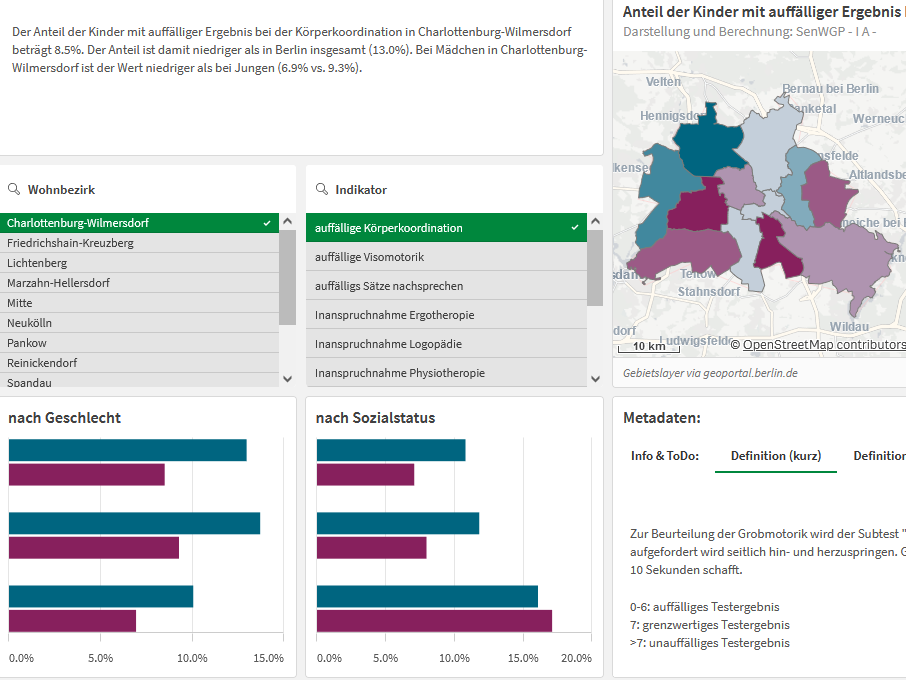Select Friedrichshain-Kreuzberg in the district list
The image size is (906, 680).
[x=139, y=243]
